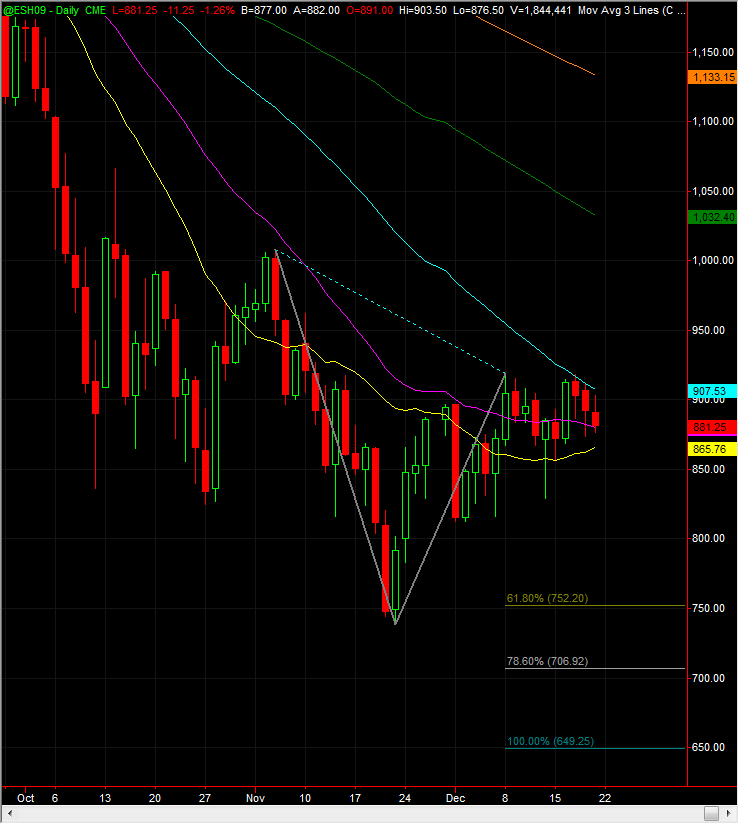Click the 10 date axis label
738x824 pixels.
coord(305,798)
